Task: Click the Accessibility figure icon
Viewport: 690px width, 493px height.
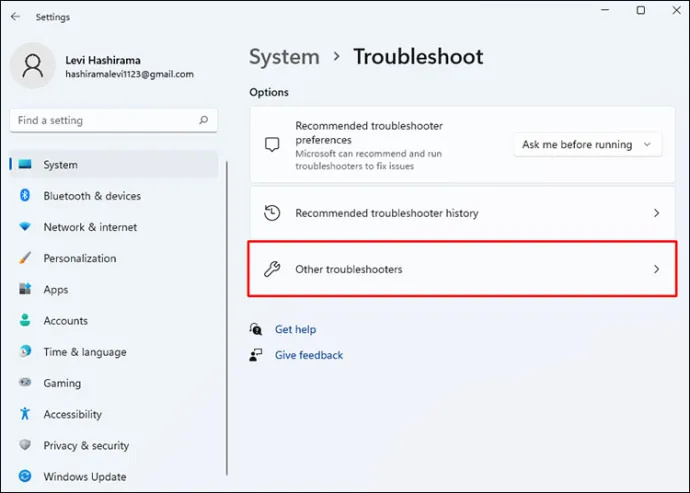Action: 25,414
